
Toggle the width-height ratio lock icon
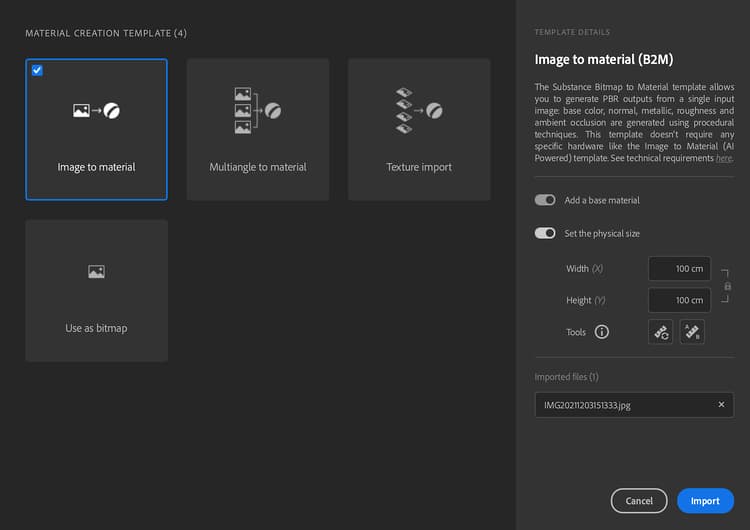[x=727, y=286]
